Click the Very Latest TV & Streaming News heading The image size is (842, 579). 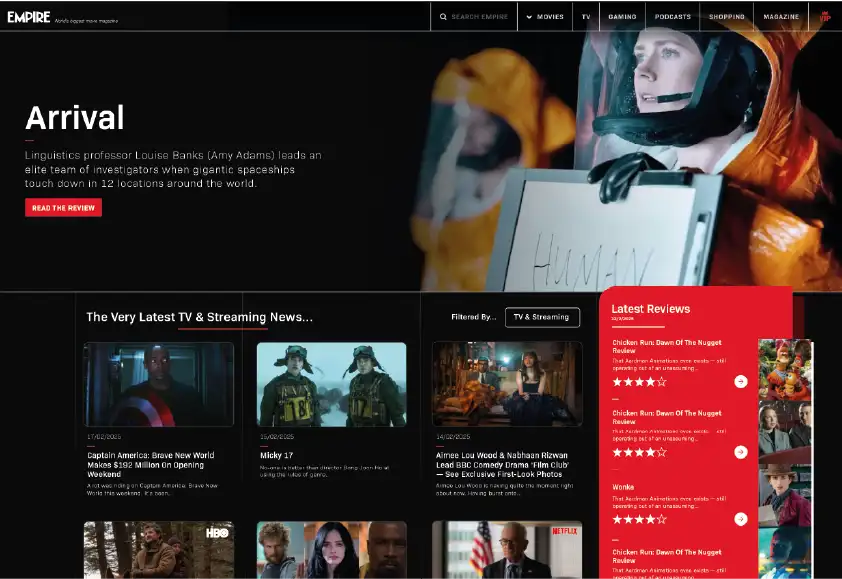tap(200, 317)
